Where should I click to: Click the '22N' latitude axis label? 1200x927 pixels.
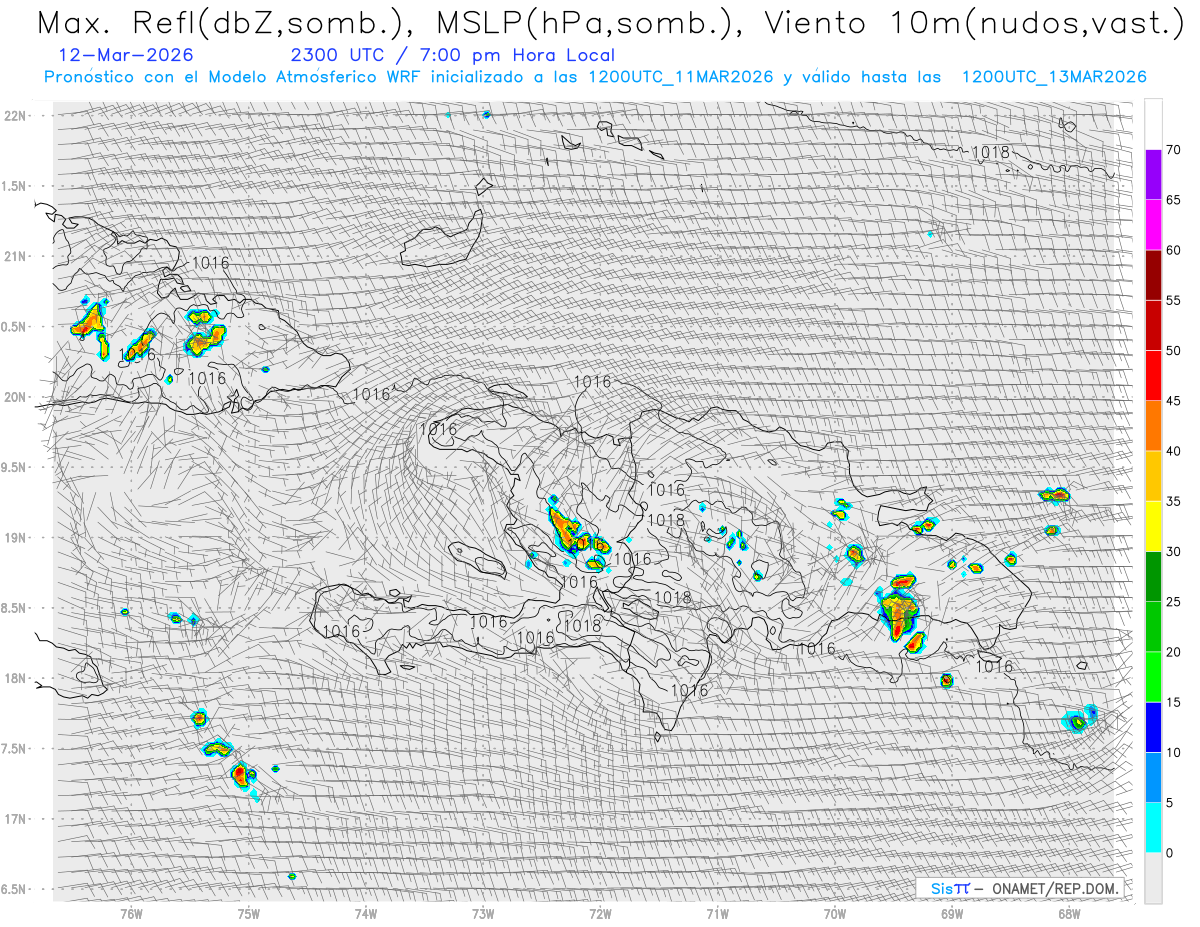(x=16, y=116)
